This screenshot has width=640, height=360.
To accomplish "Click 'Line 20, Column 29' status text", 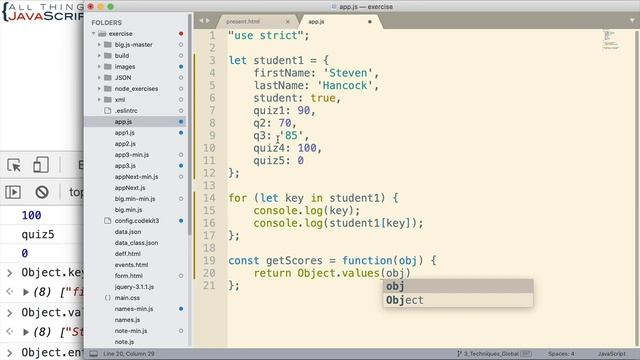I will coord(129,354).
